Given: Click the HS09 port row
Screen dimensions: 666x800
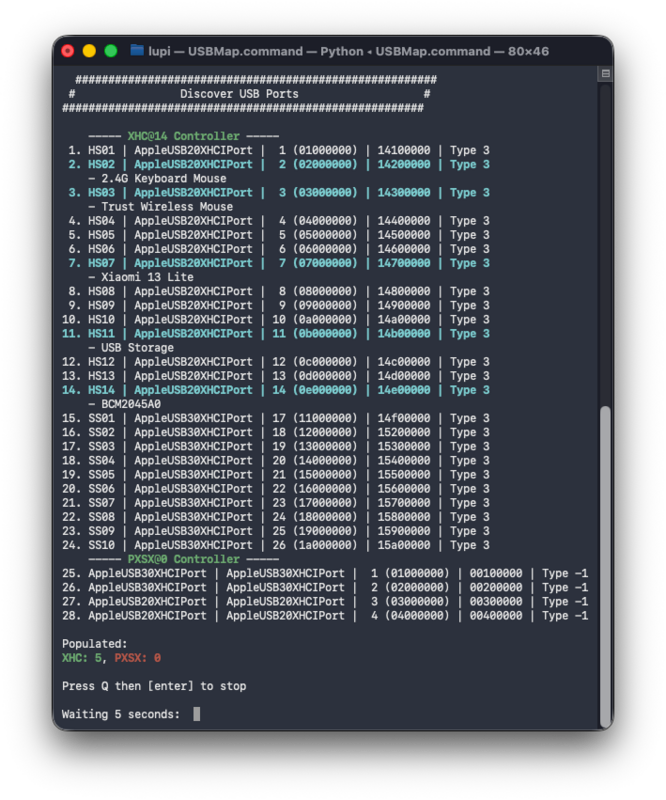Looking at the screenshot, I should pos(279,306).
